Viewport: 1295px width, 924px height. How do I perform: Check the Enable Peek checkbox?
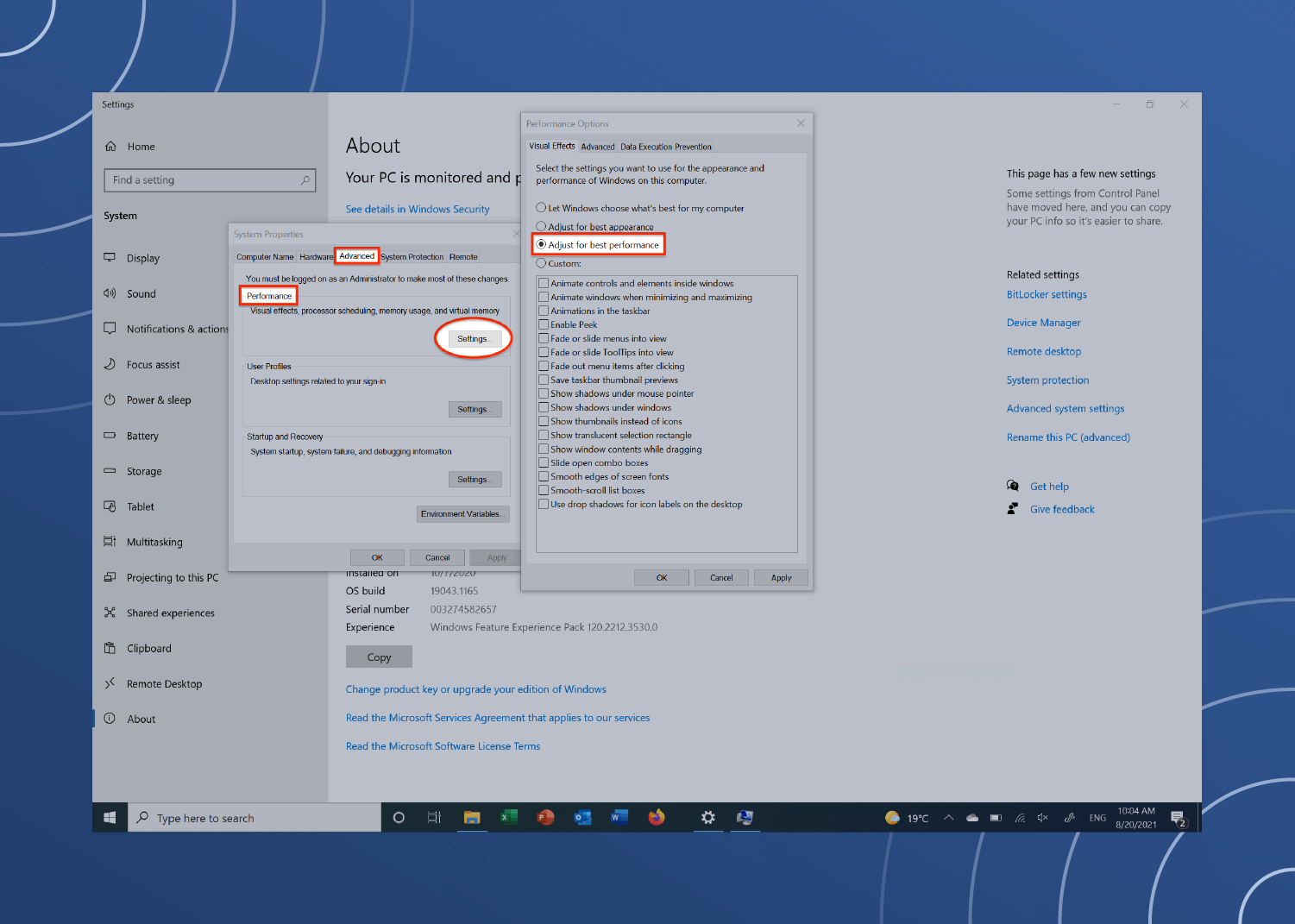[x=544, y=324]
